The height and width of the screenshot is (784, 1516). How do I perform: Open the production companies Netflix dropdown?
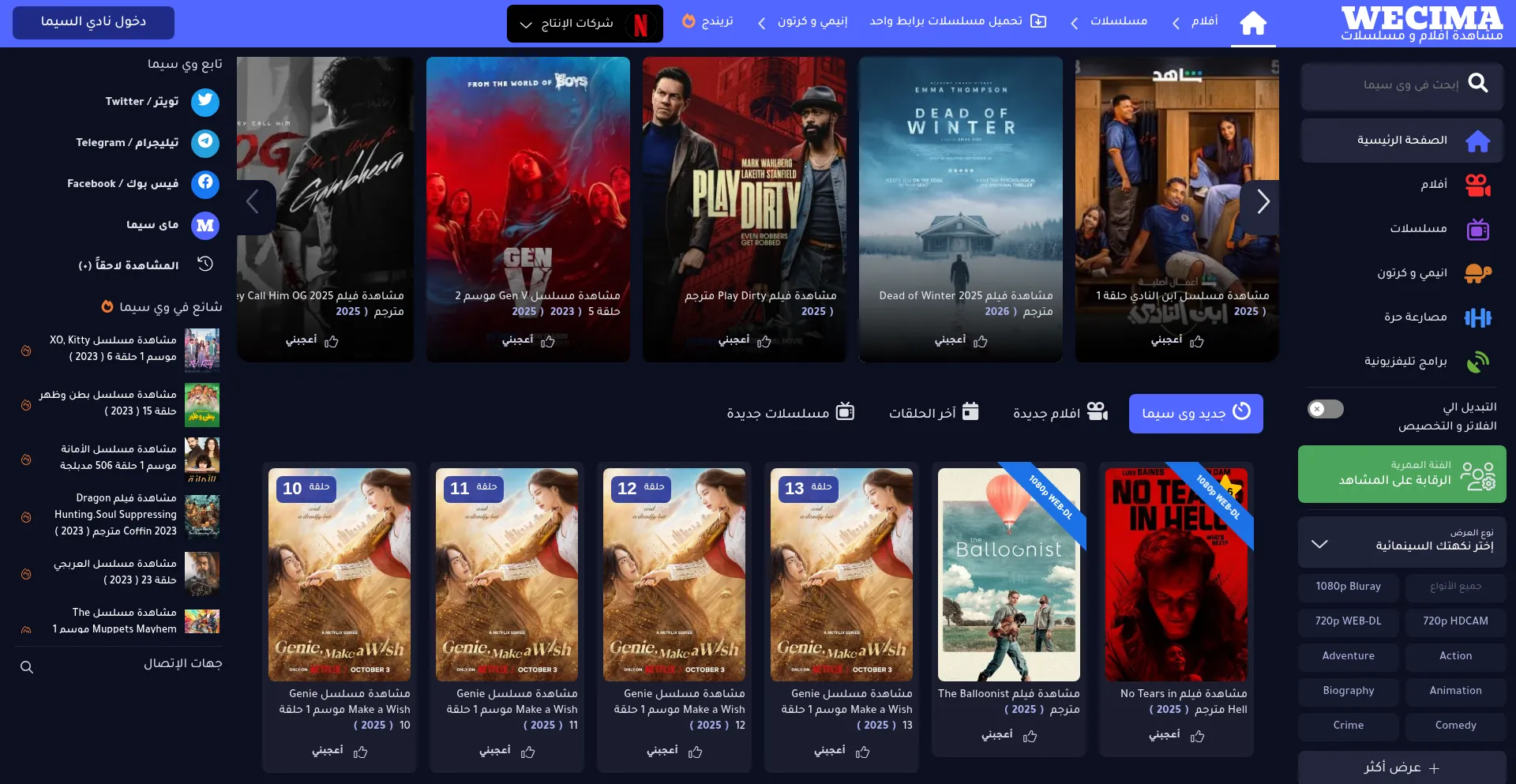click(584, 24)
